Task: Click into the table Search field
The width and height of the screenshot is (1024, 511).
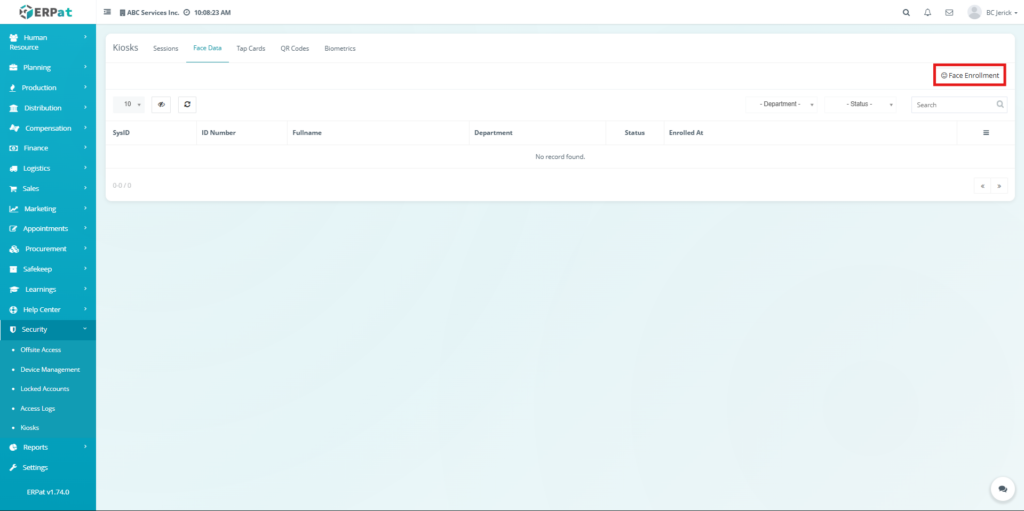Action: 952,104
